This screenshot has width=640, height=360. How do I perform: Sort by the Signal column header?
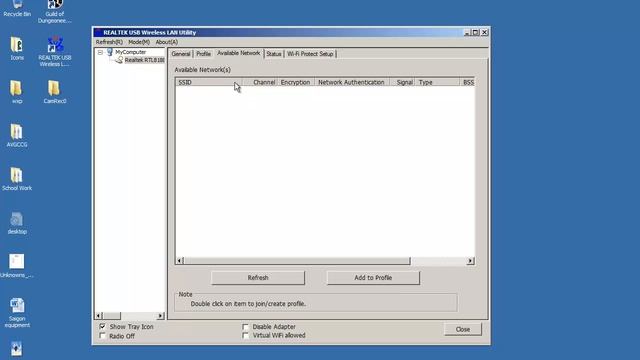pos(402,82)
